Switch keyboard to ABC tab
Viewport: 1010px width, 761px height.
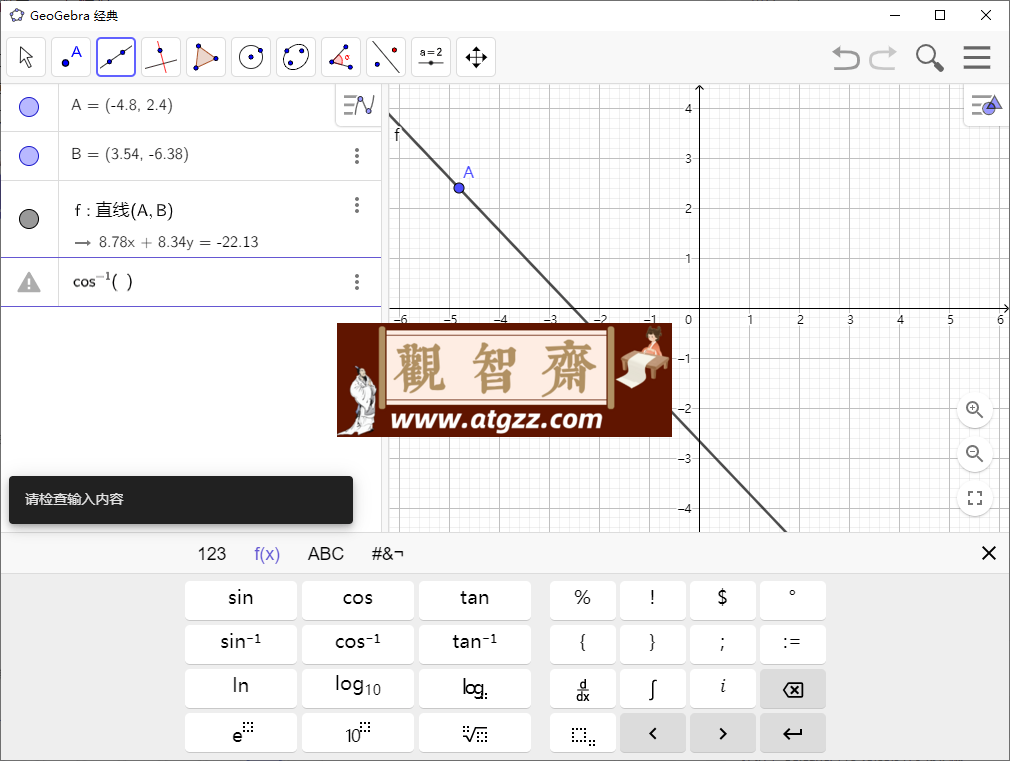pos(326,554)
